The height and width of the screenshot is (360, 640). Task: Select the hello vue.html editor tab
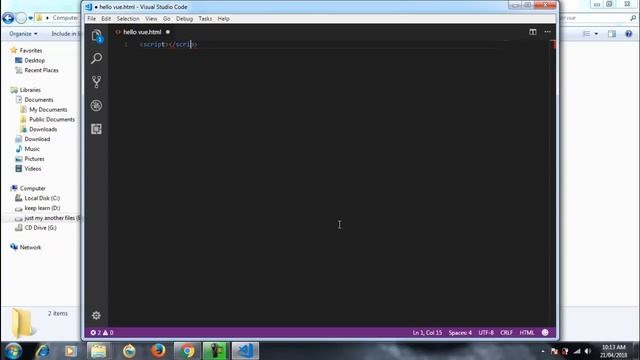tap(142, 32)
